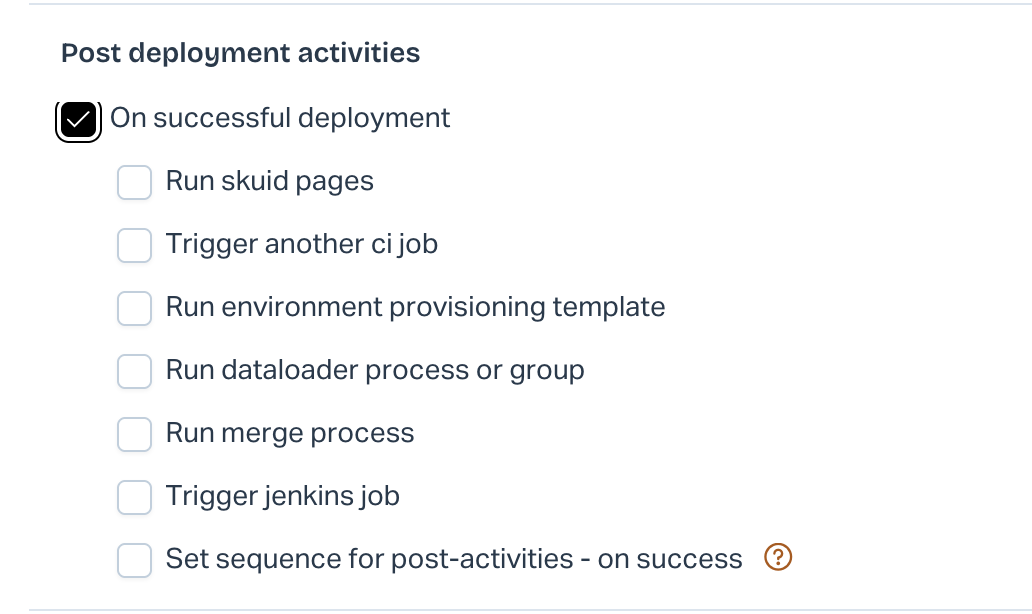
Task: Enable Run dataloader process or group checkbox
Action: [134, 371]
